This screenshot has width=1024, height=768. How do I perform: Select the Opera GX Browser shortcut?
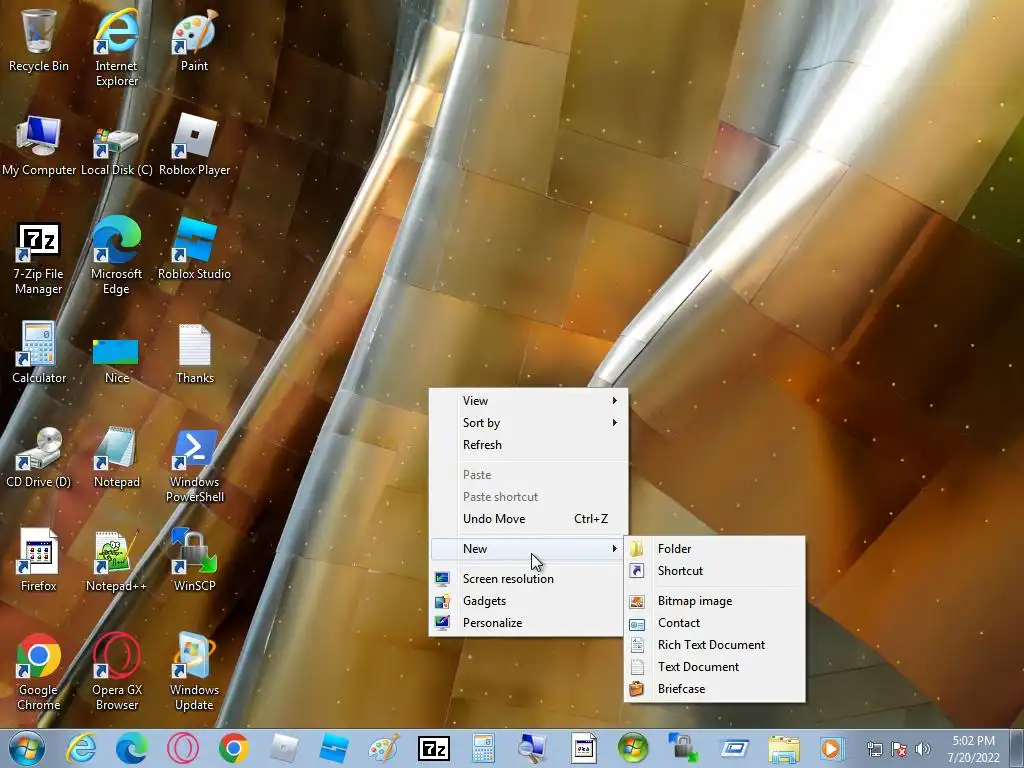click(116, 673)
